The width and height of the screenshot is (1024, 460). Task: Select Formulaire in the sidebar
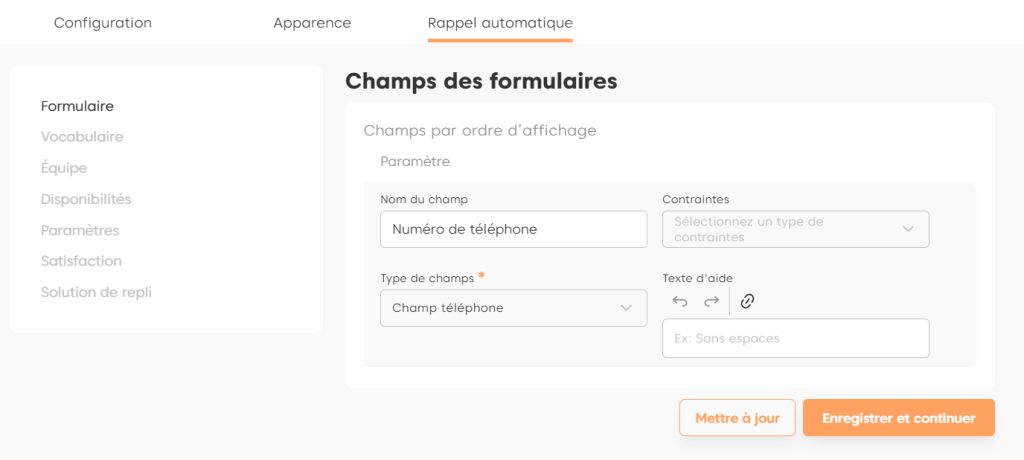[77, 106]
